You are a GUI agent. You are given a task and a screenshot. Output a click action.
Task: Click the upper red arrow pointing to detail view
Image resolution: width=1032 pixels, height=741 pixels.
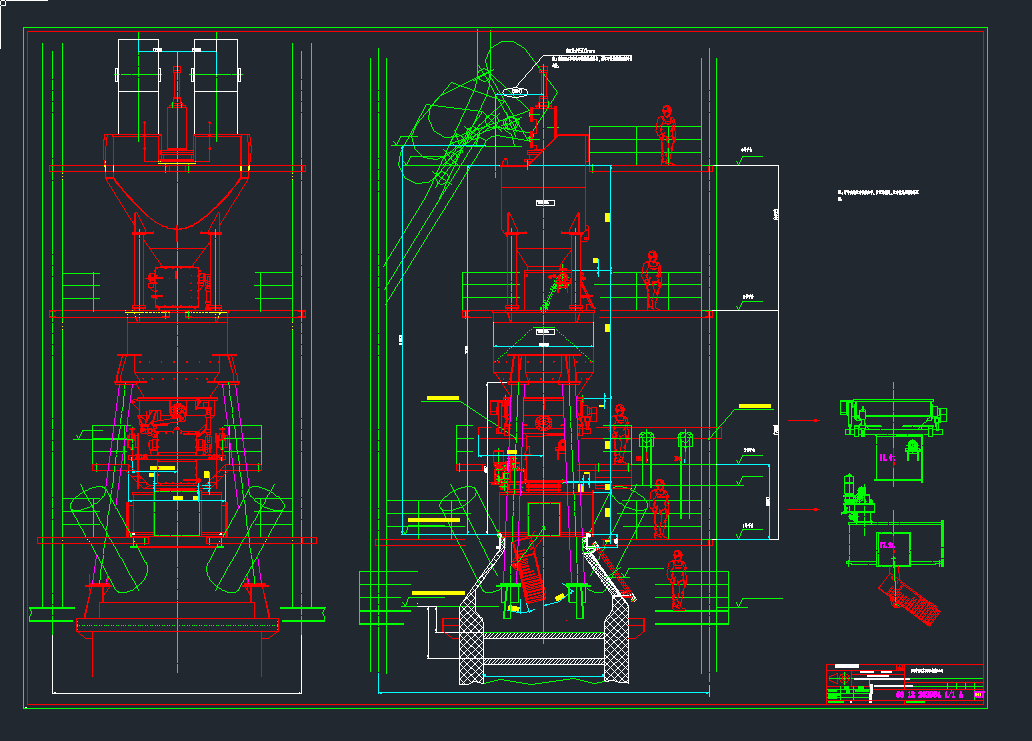tap(803, 421)
